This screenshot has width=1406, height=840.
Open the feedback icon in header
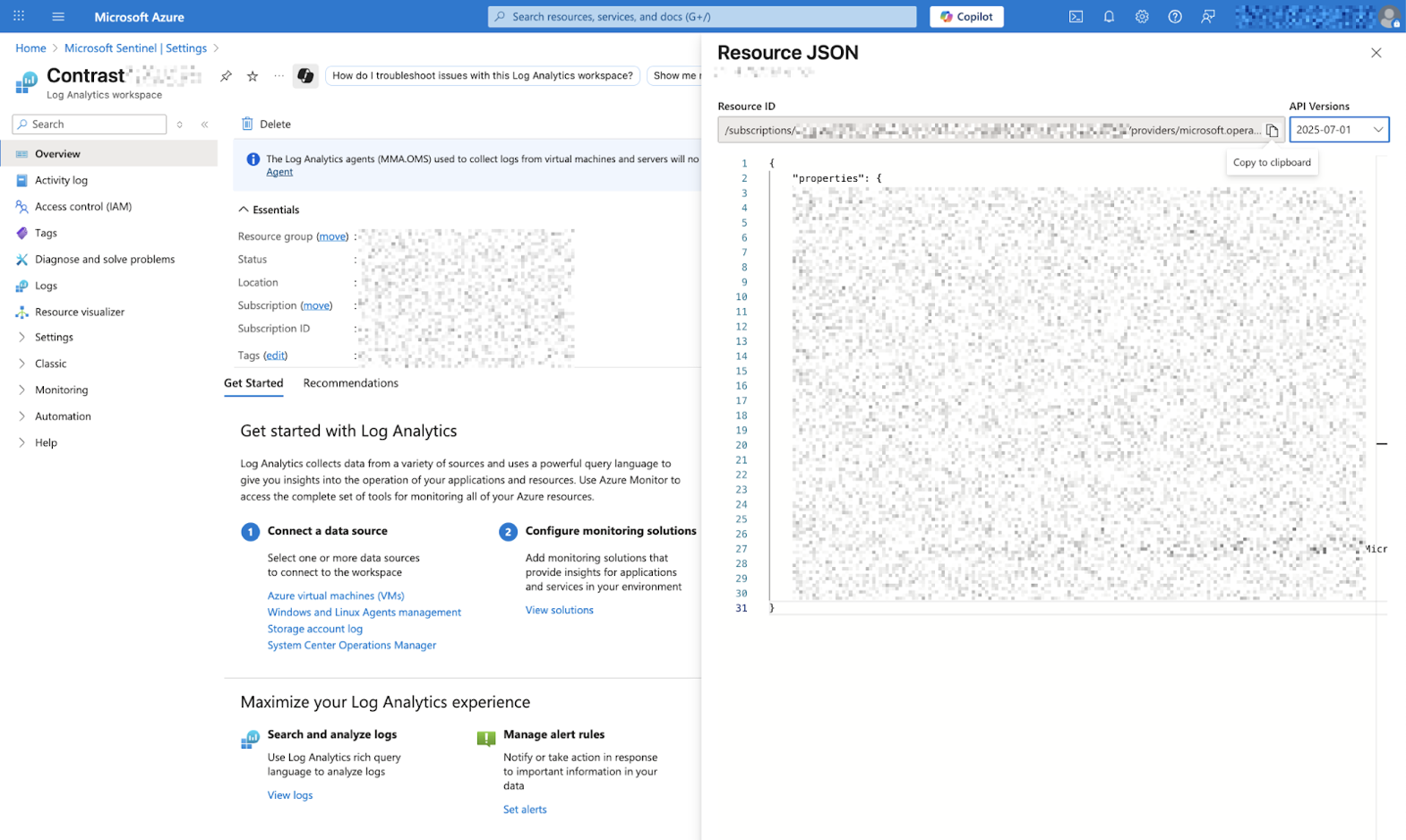point(1208,17)
